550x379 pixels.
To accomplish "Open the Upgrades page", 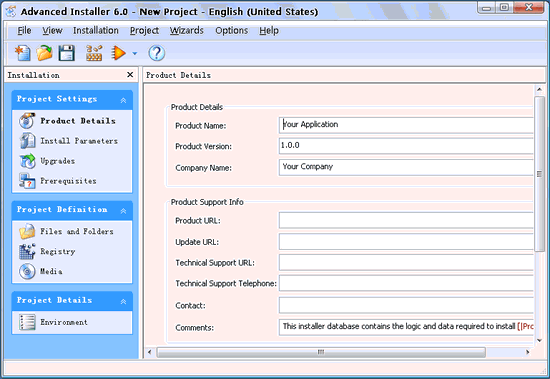I will [x=58, y=161].
